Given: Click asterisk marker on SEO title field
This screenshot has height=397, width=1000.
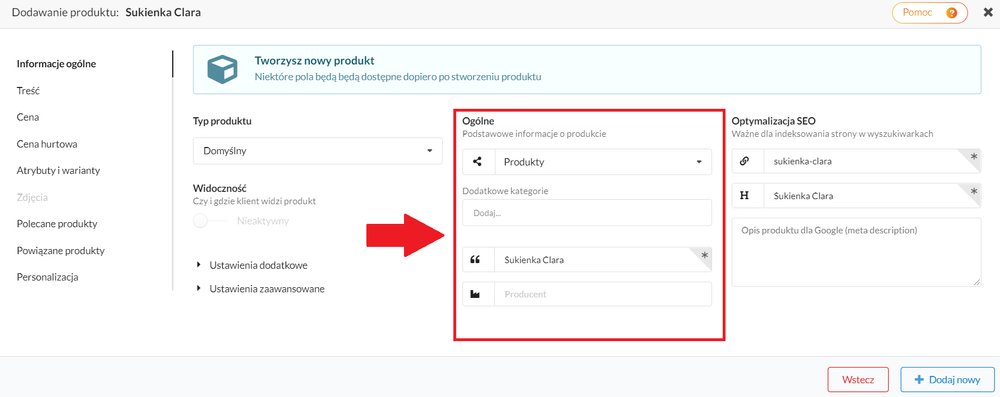Looking at the screenshot, I should click(x=973, y=191).
